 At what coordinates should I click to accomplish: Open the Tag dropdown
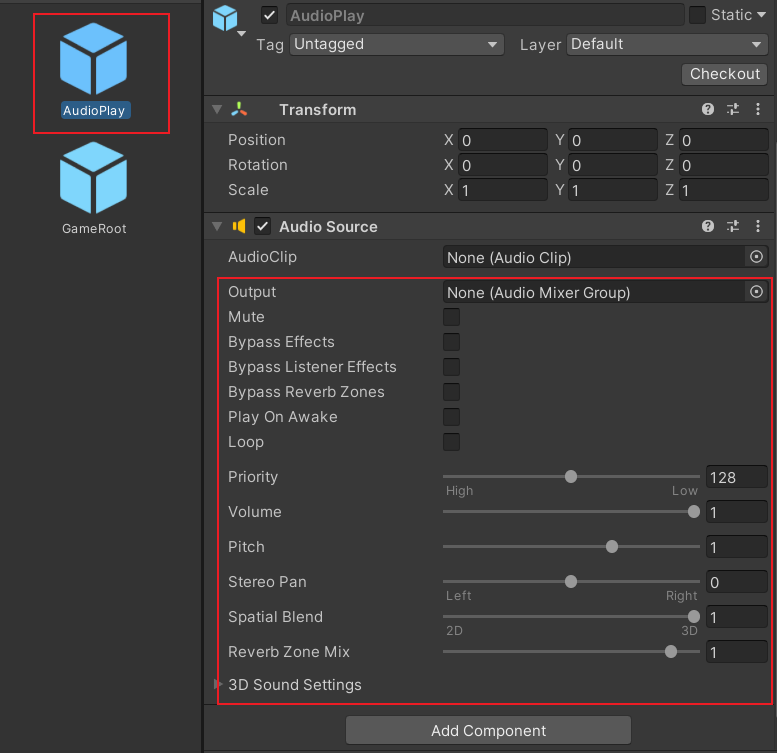point(397,44)
